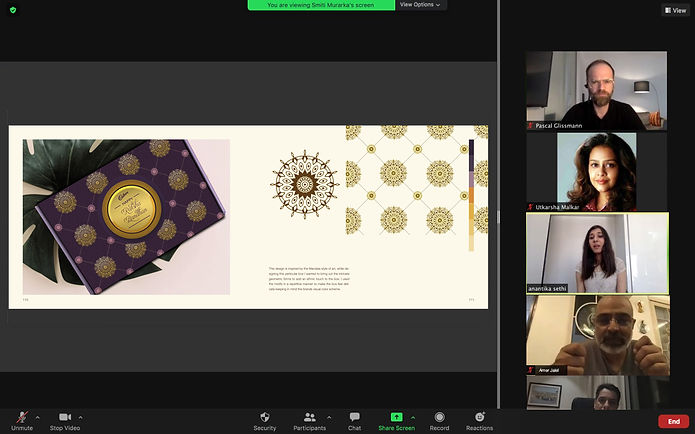The height and width of the screenshot is (434, 695).
Task: Click the Unmute microphone icon
Action: 22,417
